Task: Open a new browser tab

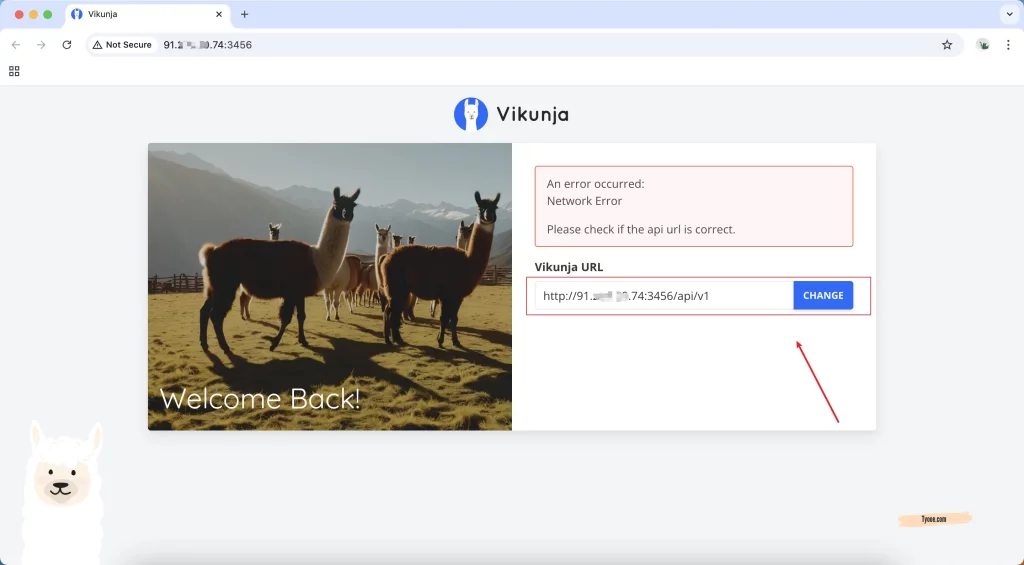Action: click(244, 14)
